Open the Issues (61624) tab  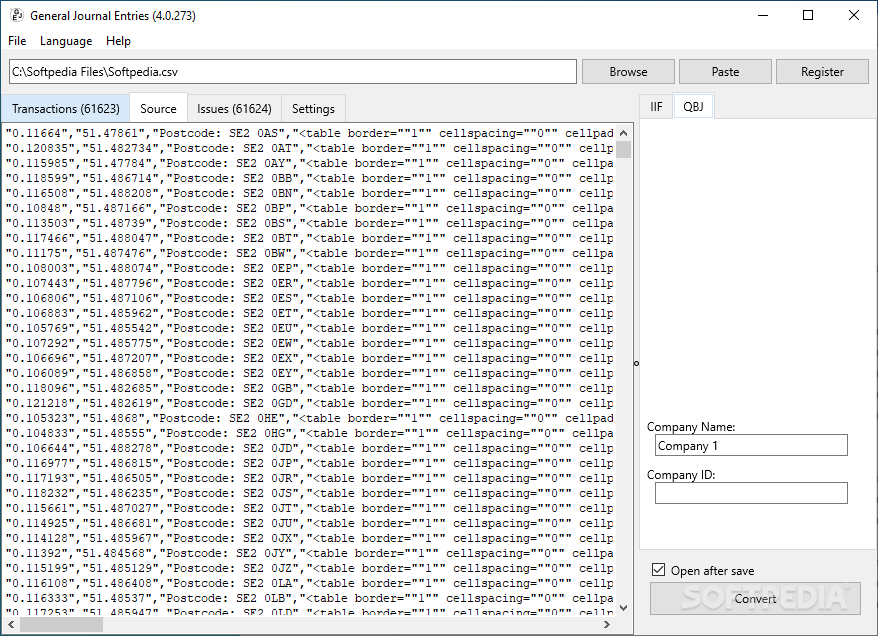[x=234, y=109]
